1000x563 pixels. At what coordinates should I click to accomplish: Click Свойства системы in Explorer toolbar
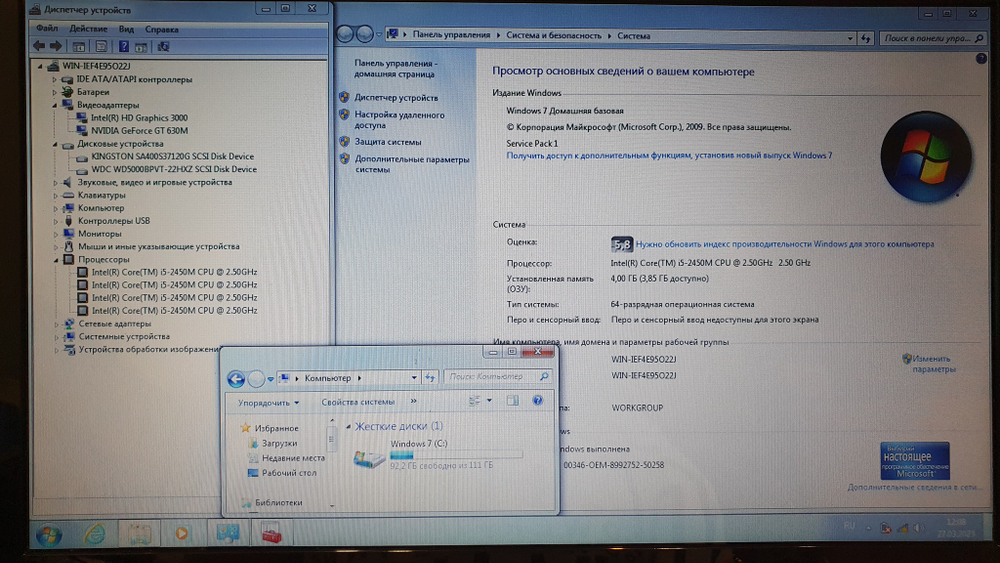(358, 402)
